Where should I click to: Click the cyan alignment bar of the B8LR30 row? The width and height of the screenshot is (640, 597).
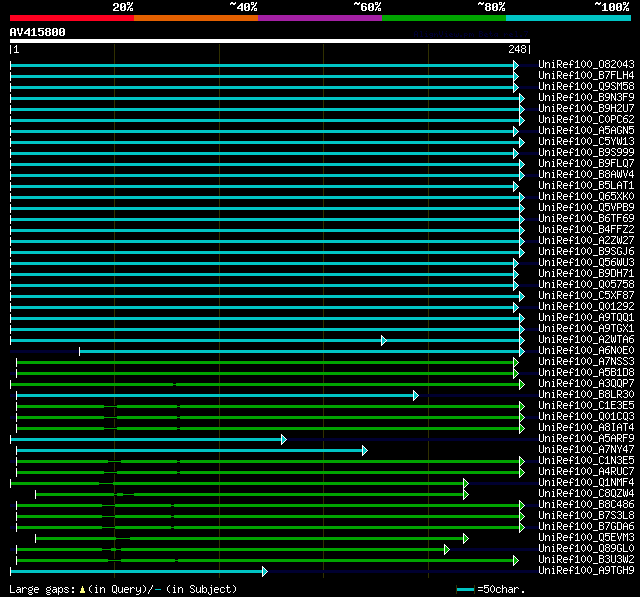coord(217,395)
